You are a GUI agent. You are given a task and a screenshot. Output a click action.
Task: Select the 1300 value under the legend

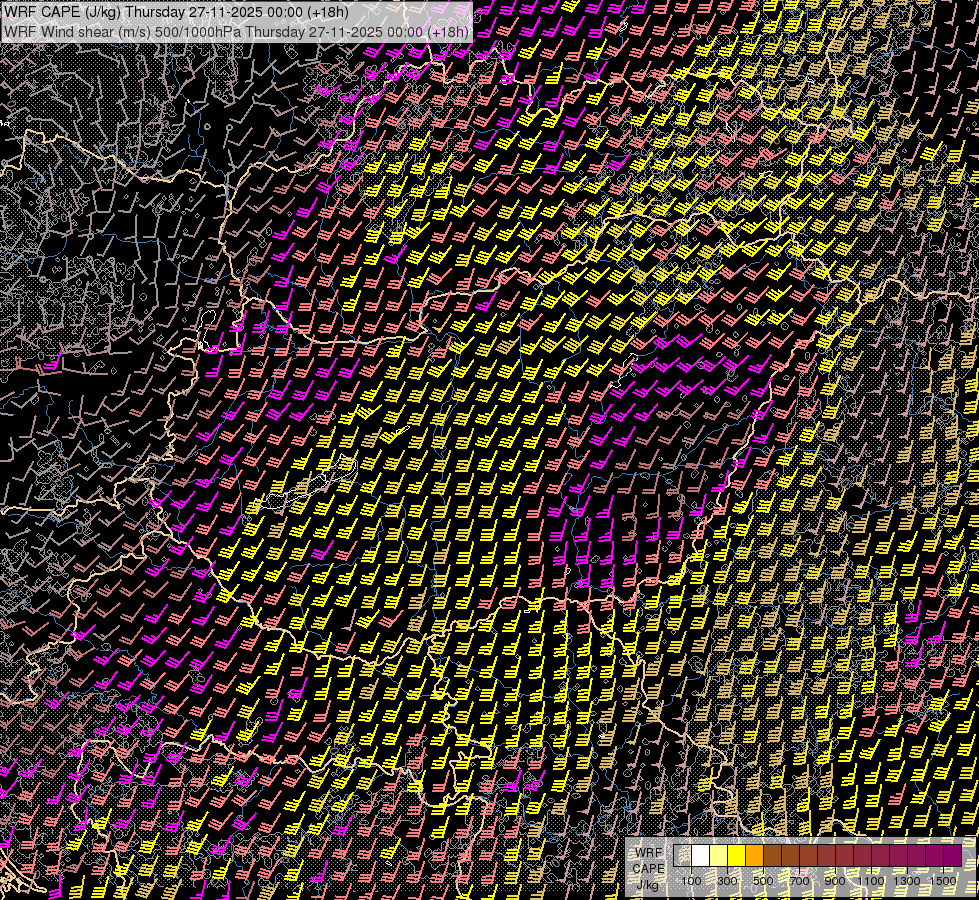pos(907,881)
